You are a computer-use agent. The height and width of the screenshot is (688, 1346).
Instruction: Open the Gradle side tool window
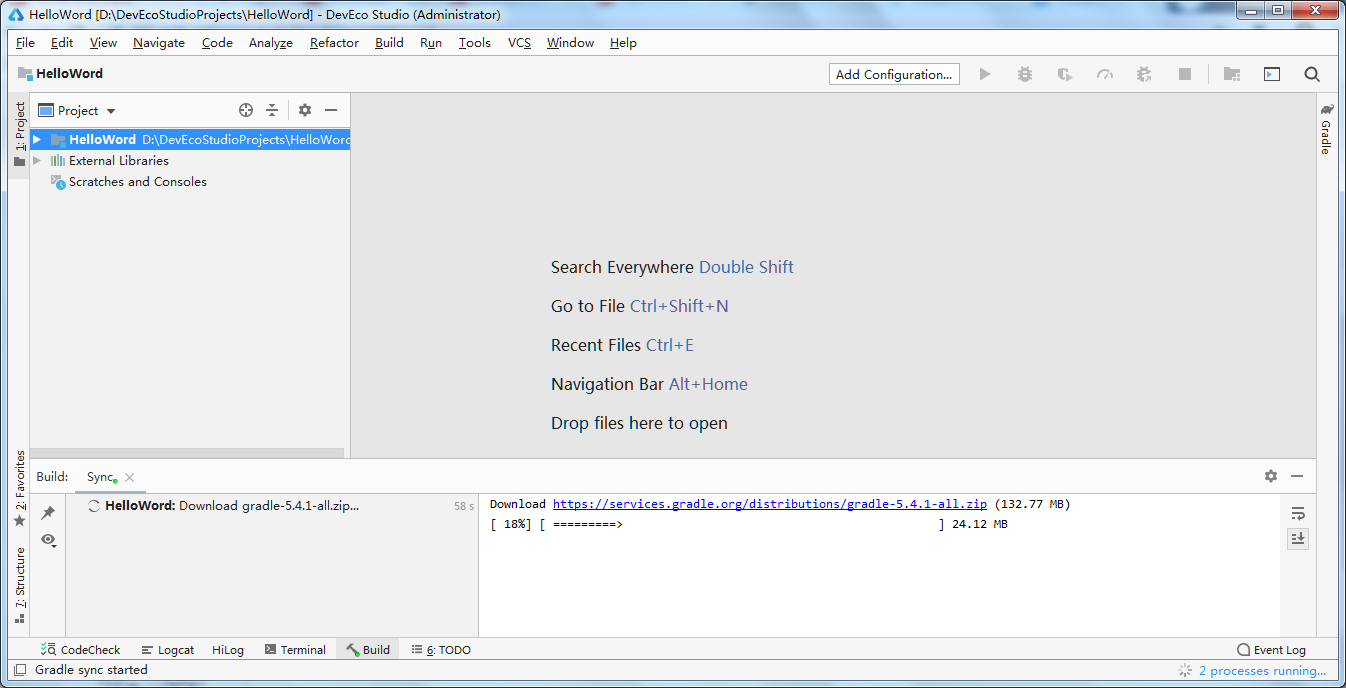1326,128
